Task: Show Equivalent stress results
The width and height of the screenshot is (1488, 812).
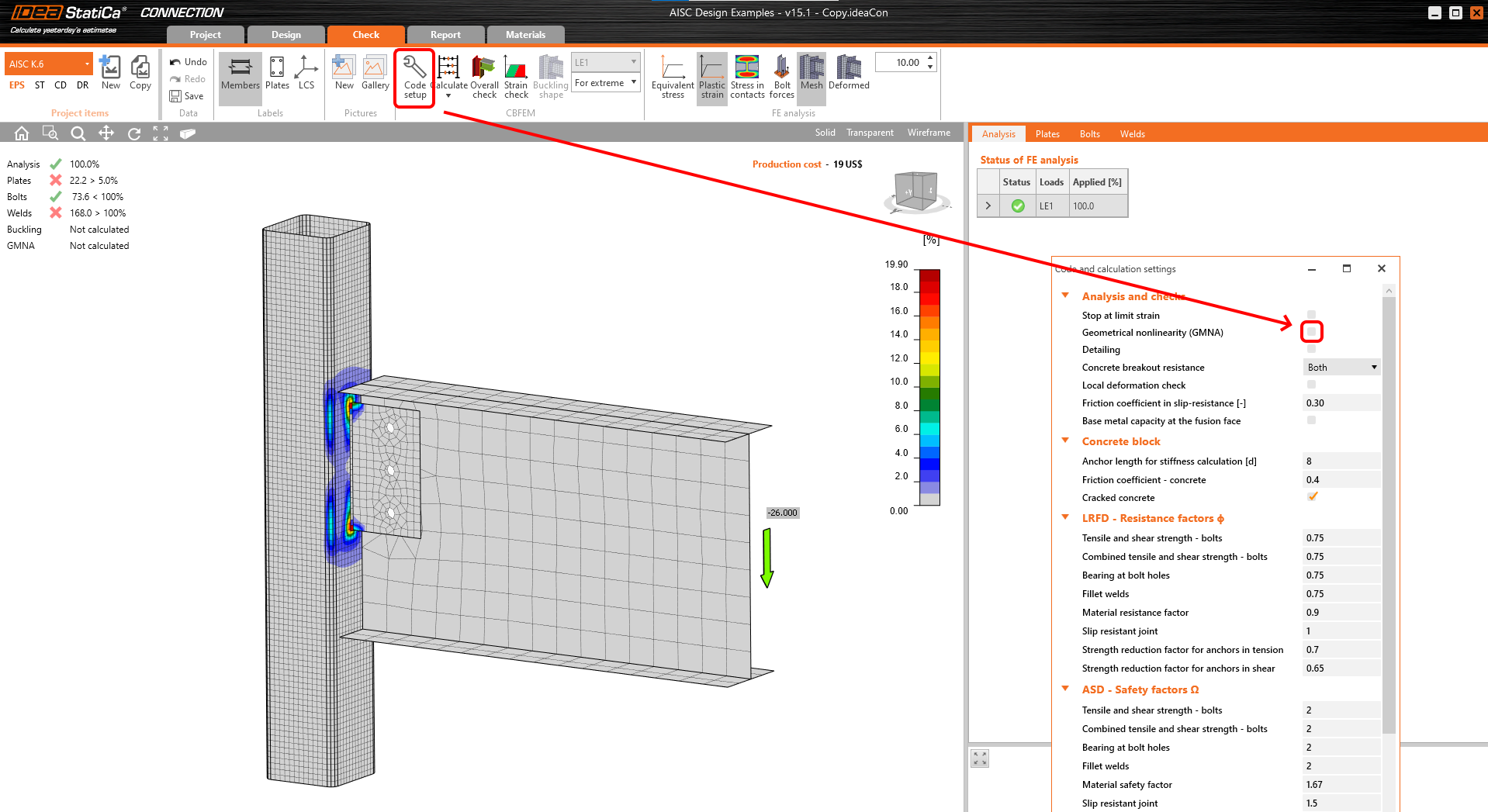Action: tap(672, 77)
